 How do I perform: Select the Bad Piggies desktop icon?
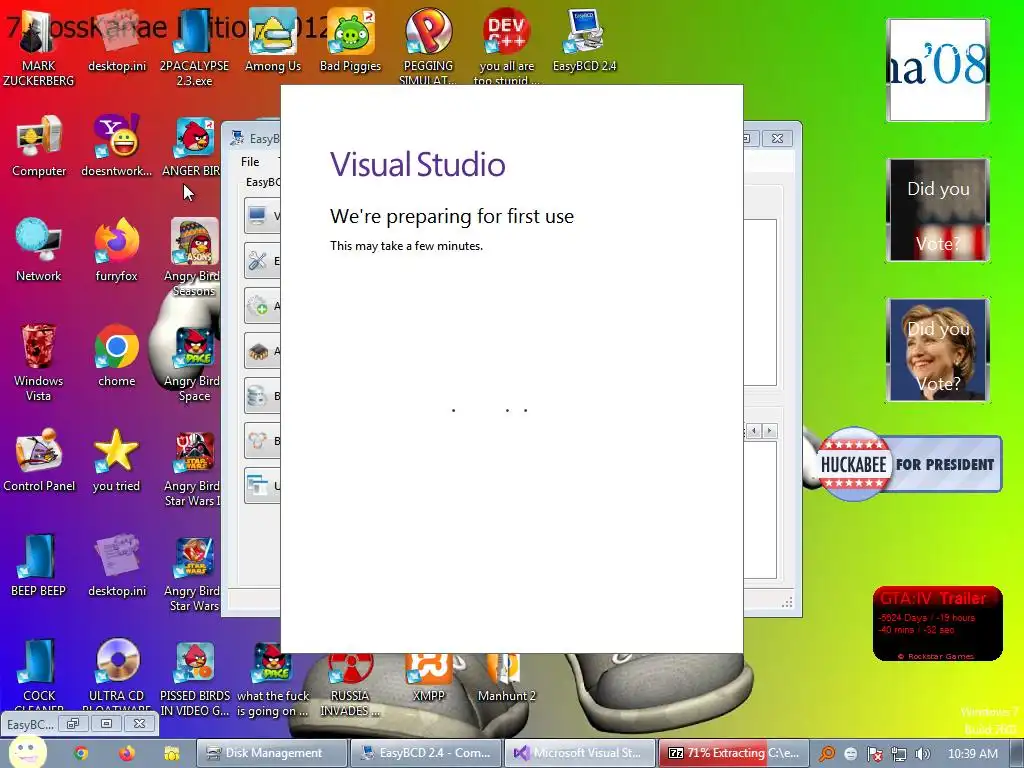click(x=350, y=40)
